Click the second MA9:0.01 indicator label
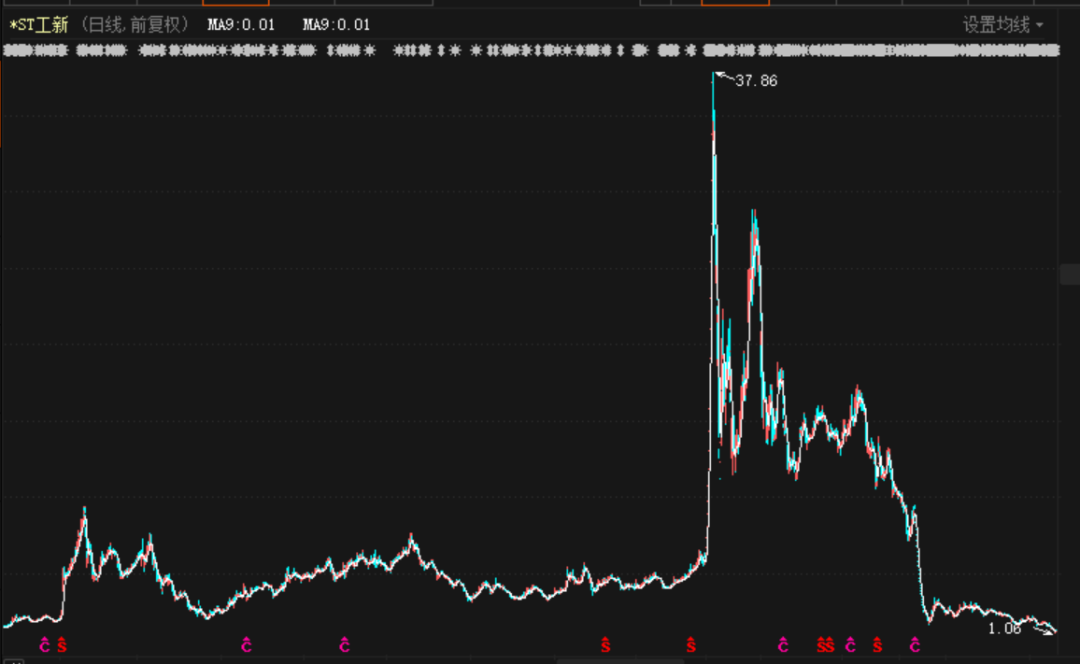The height and width of the screenshot is (664, 1080). coord(336,25)
